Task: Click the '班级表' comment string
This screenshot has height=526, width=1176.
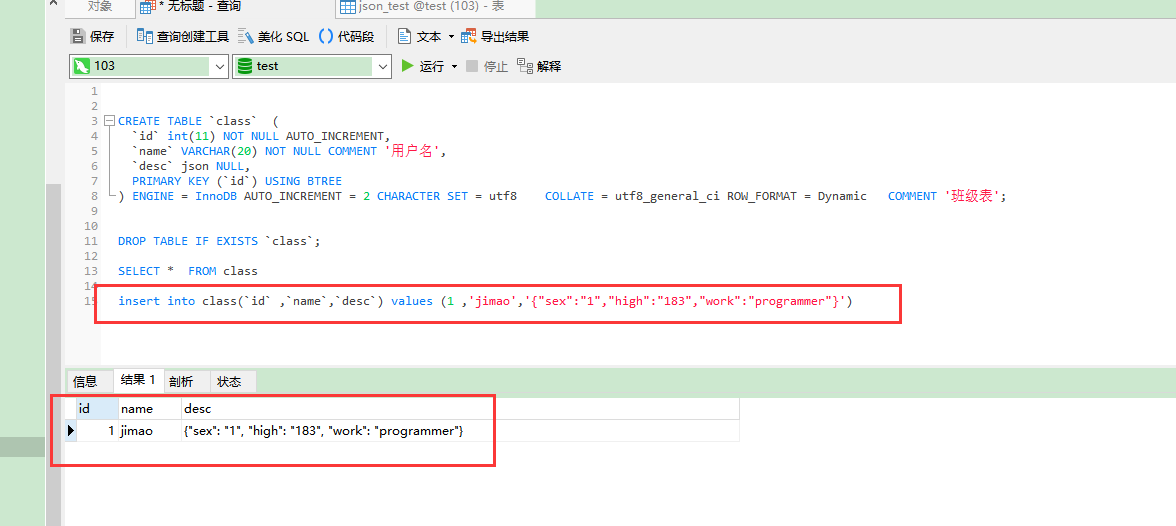Action: (x=972, y=196)
